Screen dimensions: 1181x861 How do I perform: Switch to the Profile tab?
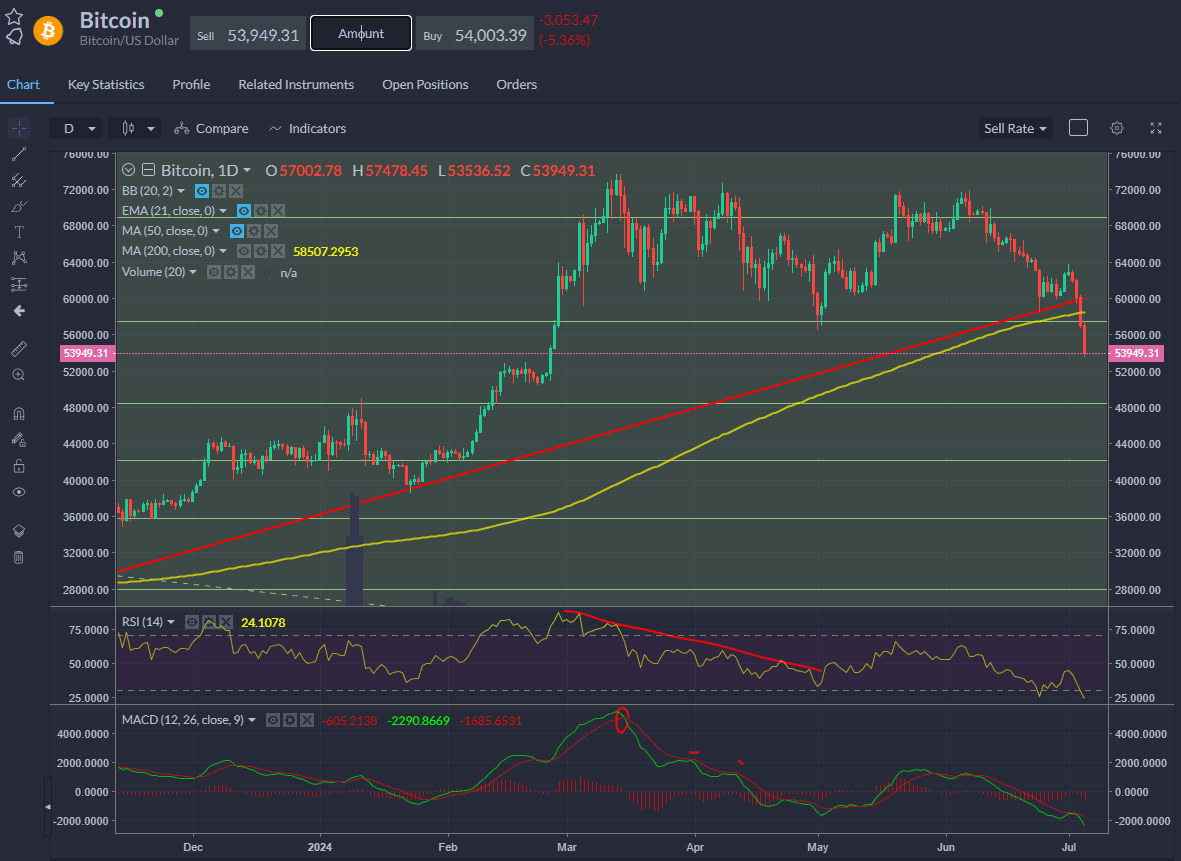coord(191,84)
